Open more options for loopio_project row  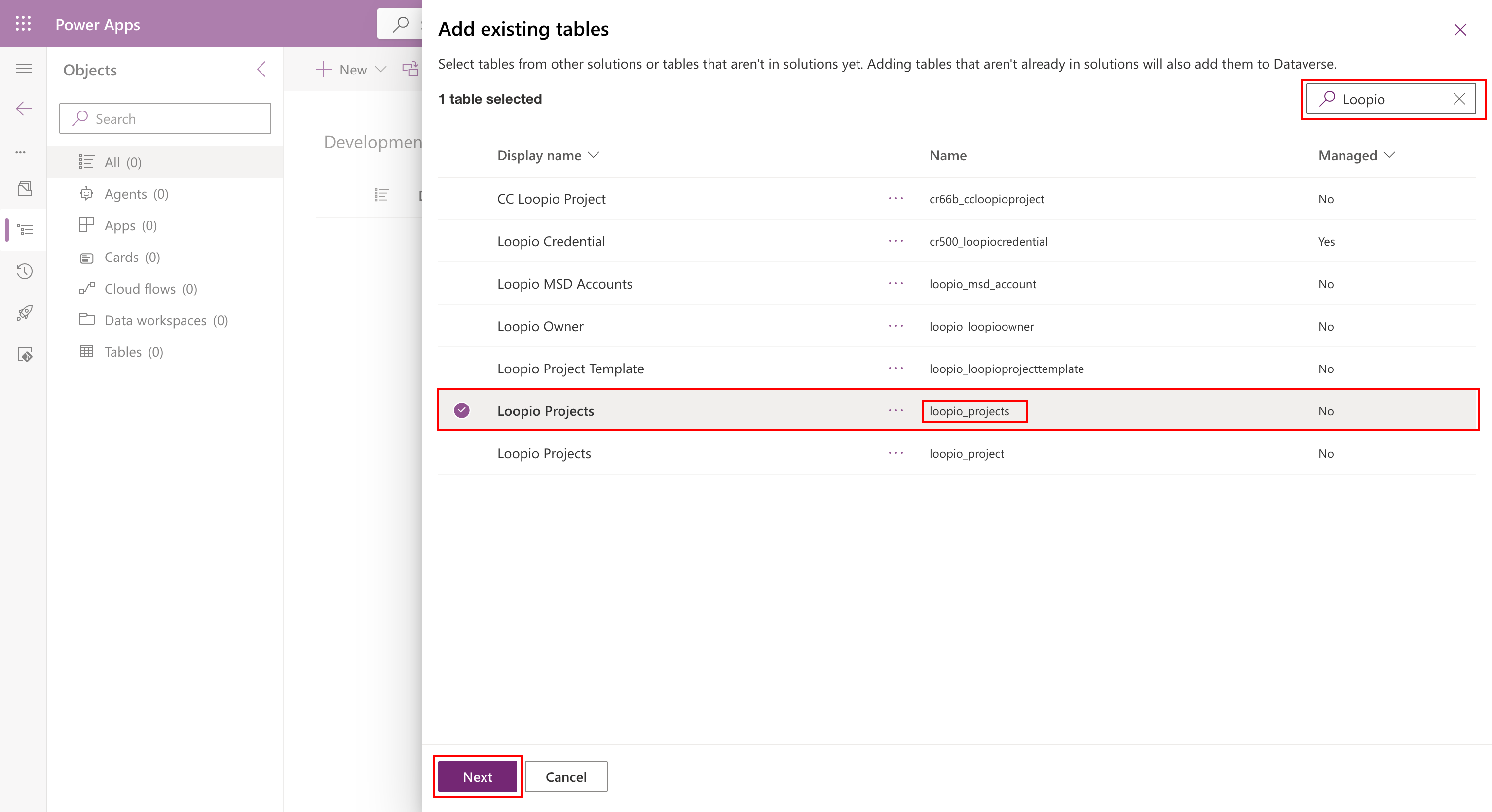tap(896, 453)
